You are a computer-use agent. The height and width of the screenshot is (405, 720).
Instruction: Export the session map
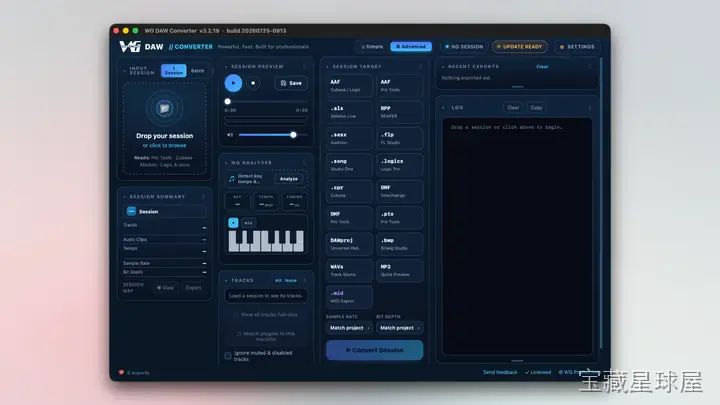(193, 288)
